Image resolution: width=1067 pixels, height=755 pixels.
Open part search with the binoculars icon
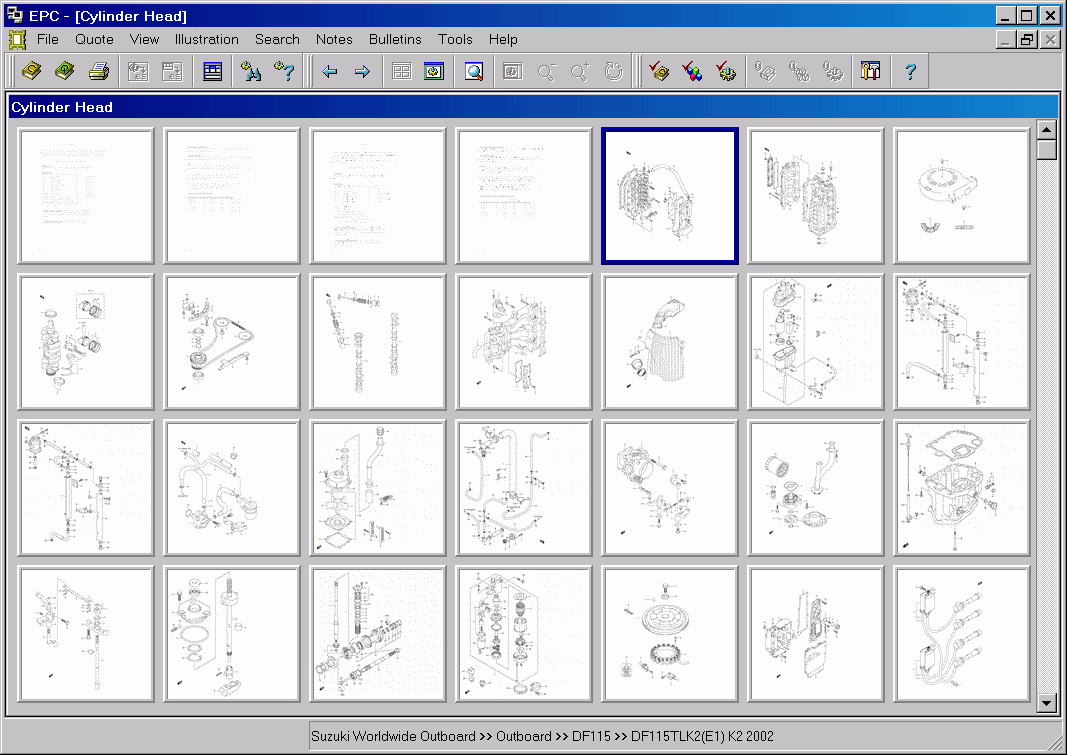click(249, 70)
